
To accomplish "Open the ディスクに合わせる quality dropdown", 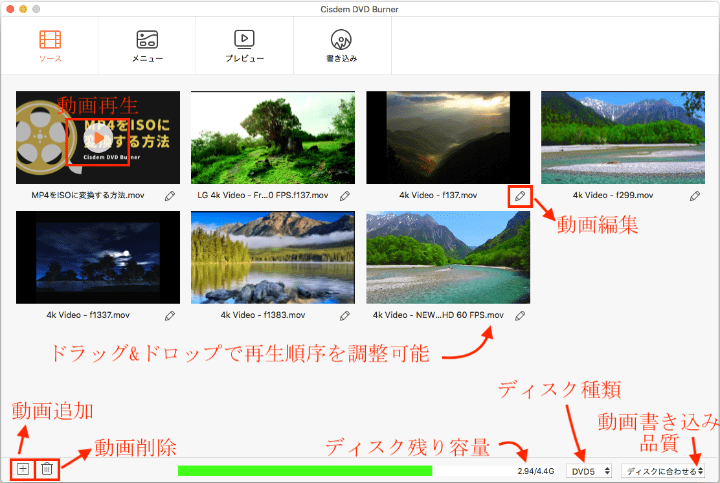I will (x=663, y=471).
